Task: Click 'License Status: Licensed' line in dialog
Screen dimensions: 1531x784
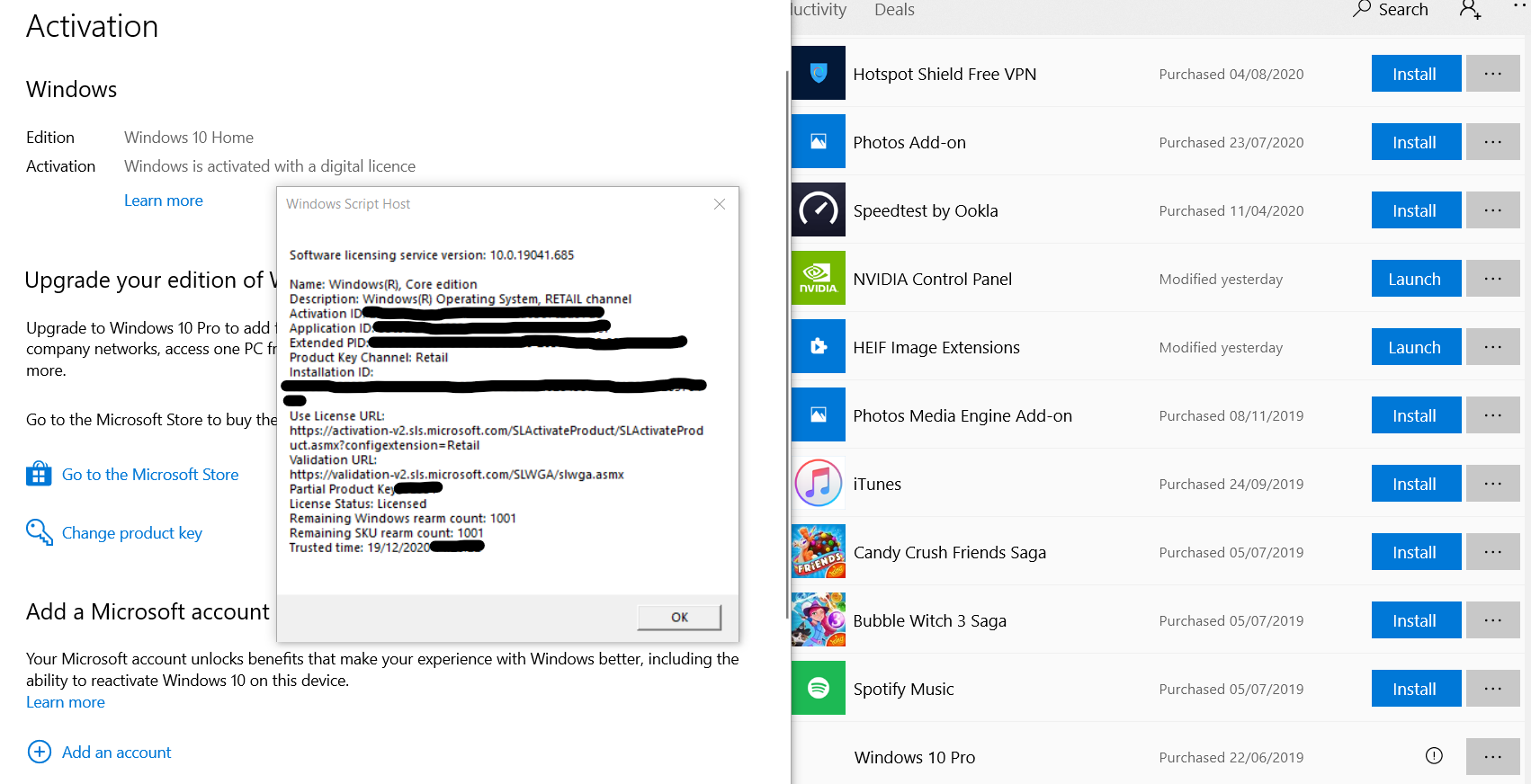Action: click(x=358, y=503)
